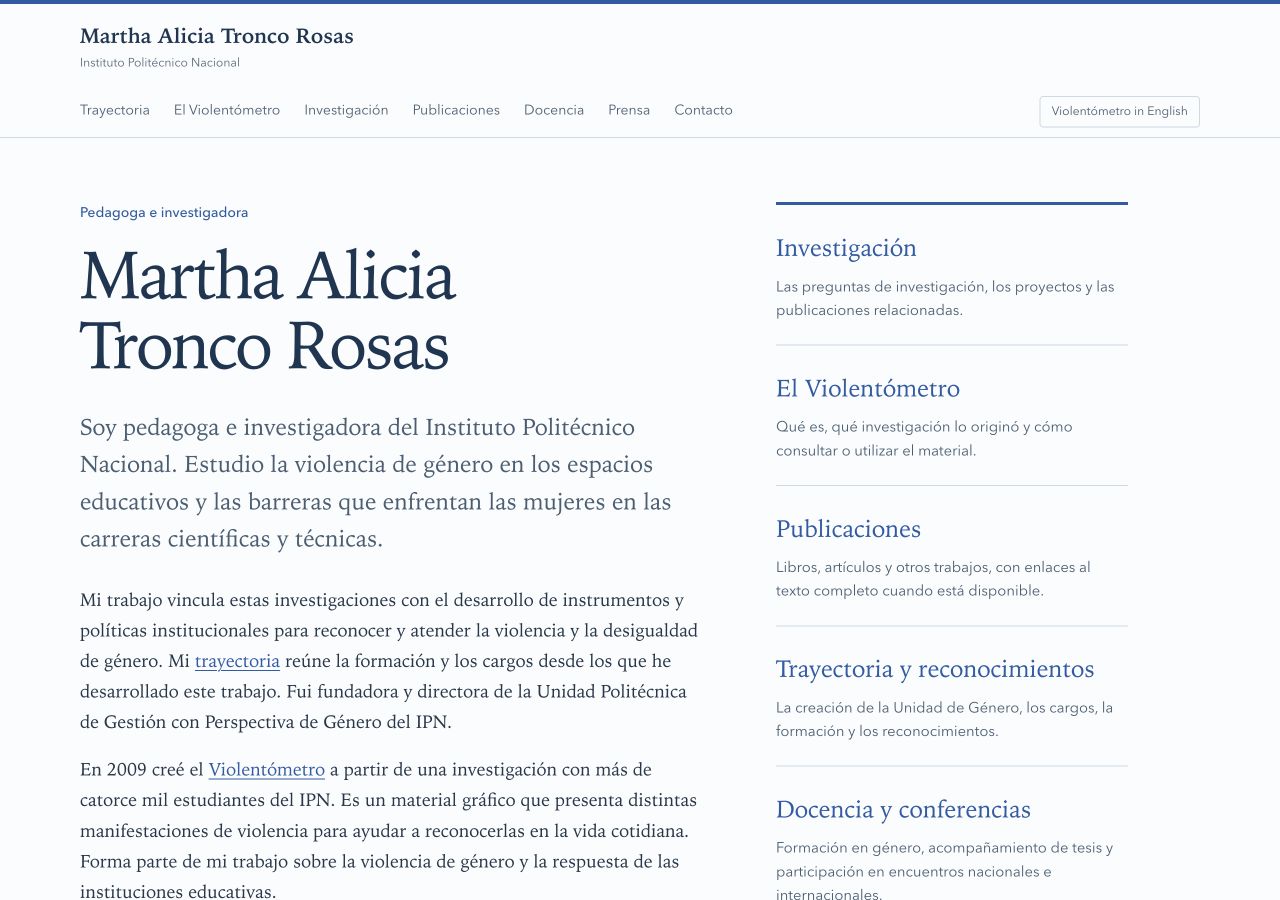Open the Prensa nav link

click(629, 110)
